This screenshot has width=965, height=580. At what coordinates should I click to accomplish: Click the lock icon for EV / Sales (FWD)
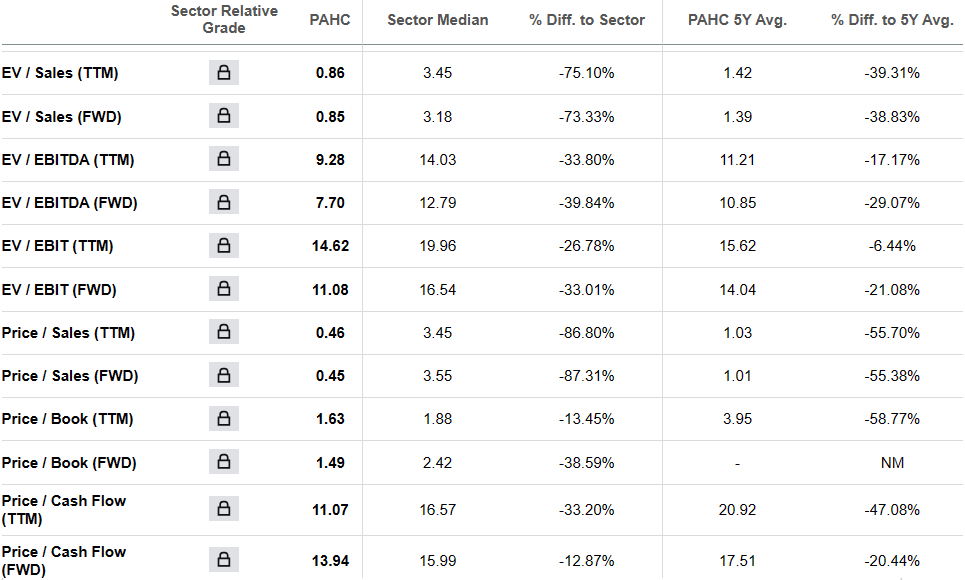coord(224,116)
